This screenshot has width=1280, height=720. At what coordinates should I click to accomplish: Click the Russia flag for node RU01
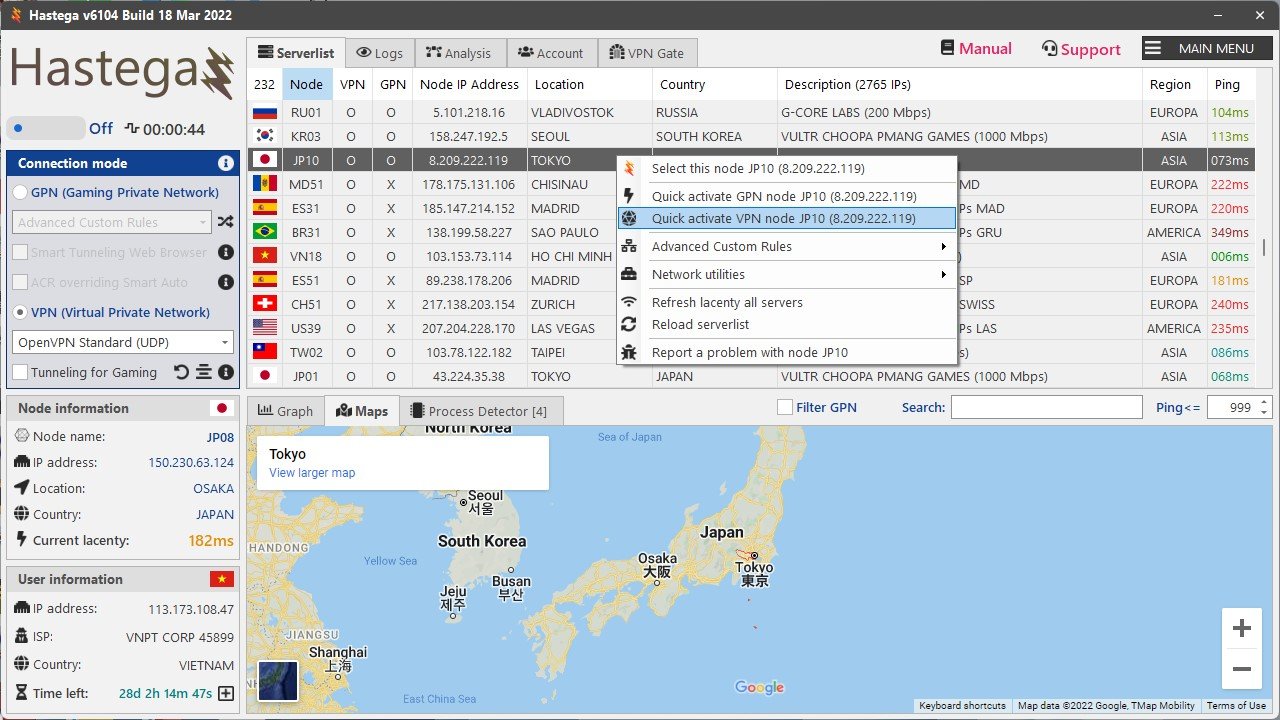[265, 113]
